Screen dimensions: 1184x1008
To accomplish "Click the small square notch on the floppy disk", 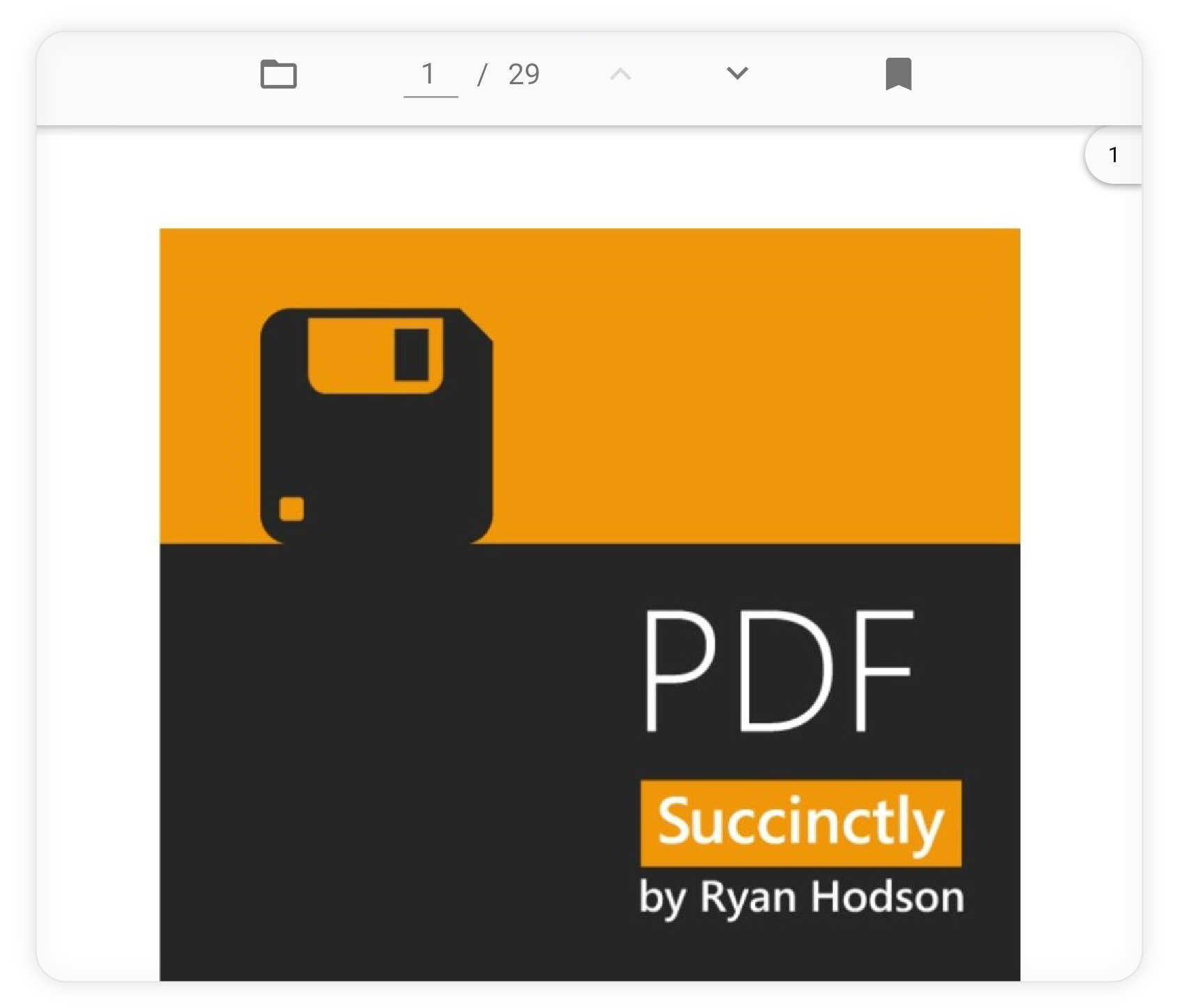I will [290, 508].
